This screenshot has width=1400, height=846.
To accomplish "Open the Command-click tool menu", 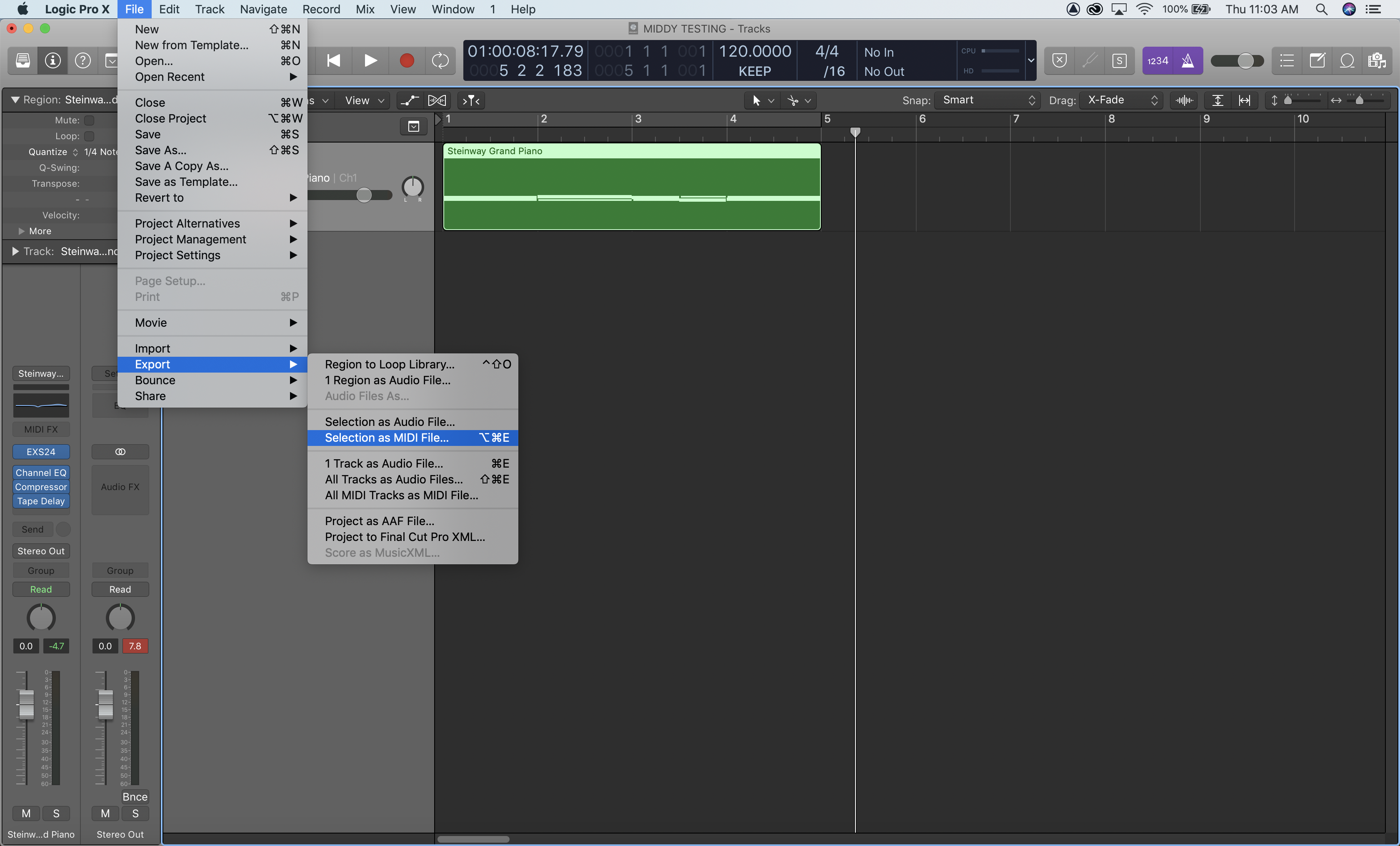I will click(x=799, y=100).
